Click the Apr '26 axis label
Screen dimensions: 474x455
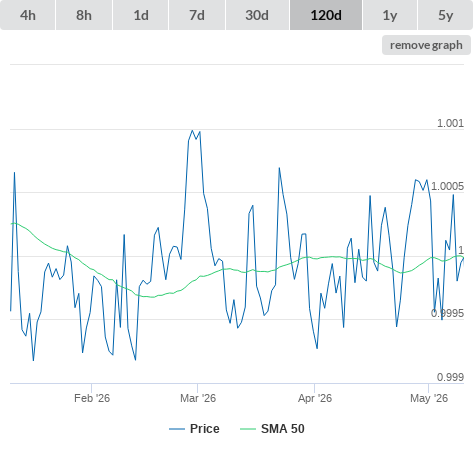click(315, 398)
